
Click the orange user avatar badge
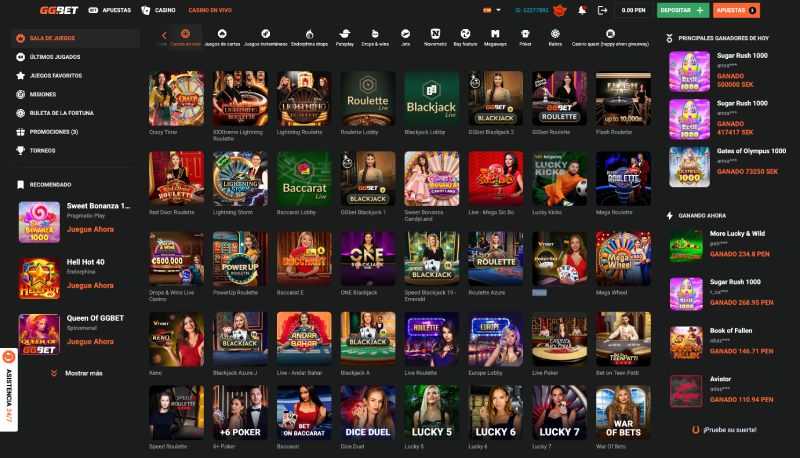pyautogui.click(x=560, y=10)
